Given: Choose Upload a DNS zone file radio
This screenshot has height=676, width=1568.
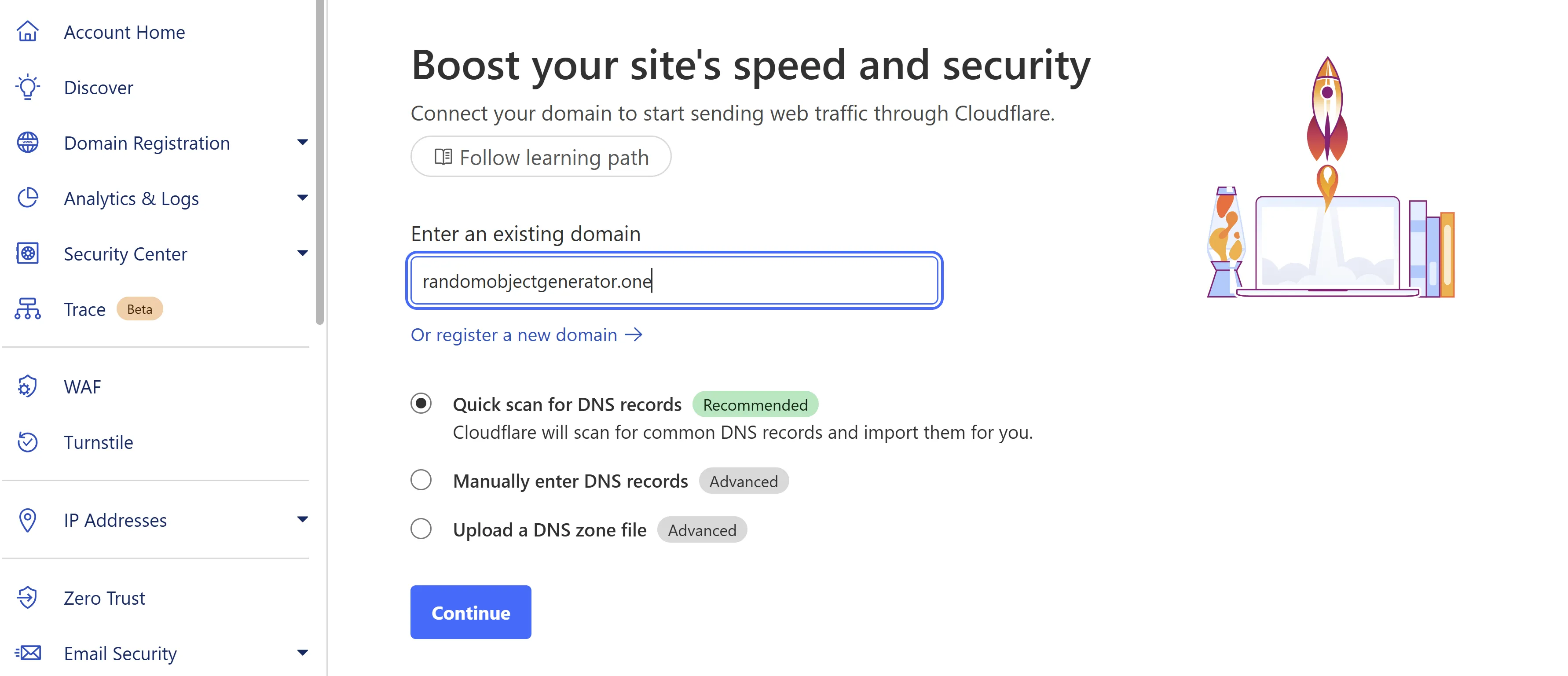Looking at the screenshot, I should (421, 529).
